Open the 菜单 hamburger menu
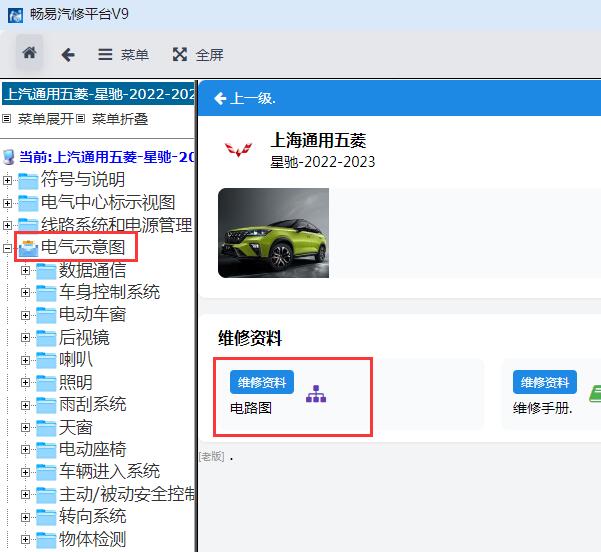Screen dimensions: 601x552 tap(123, 54)
